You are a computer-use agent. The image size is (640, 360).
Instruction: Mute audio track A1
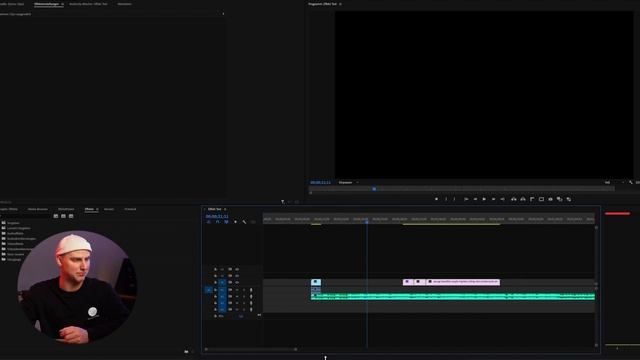coord(237,290)
